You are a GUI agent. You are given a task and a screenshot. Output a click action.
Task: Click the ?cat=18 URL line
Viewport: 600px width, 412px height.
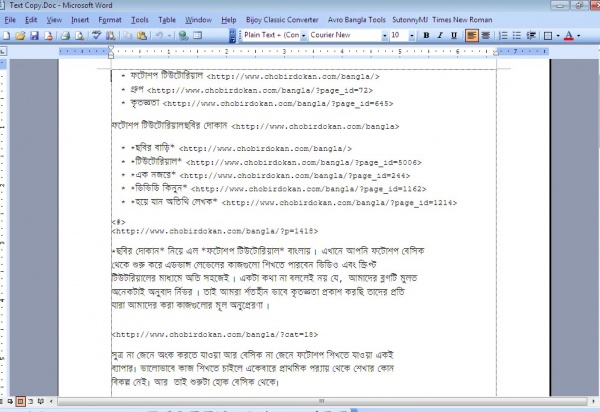(x=215, y=334)
